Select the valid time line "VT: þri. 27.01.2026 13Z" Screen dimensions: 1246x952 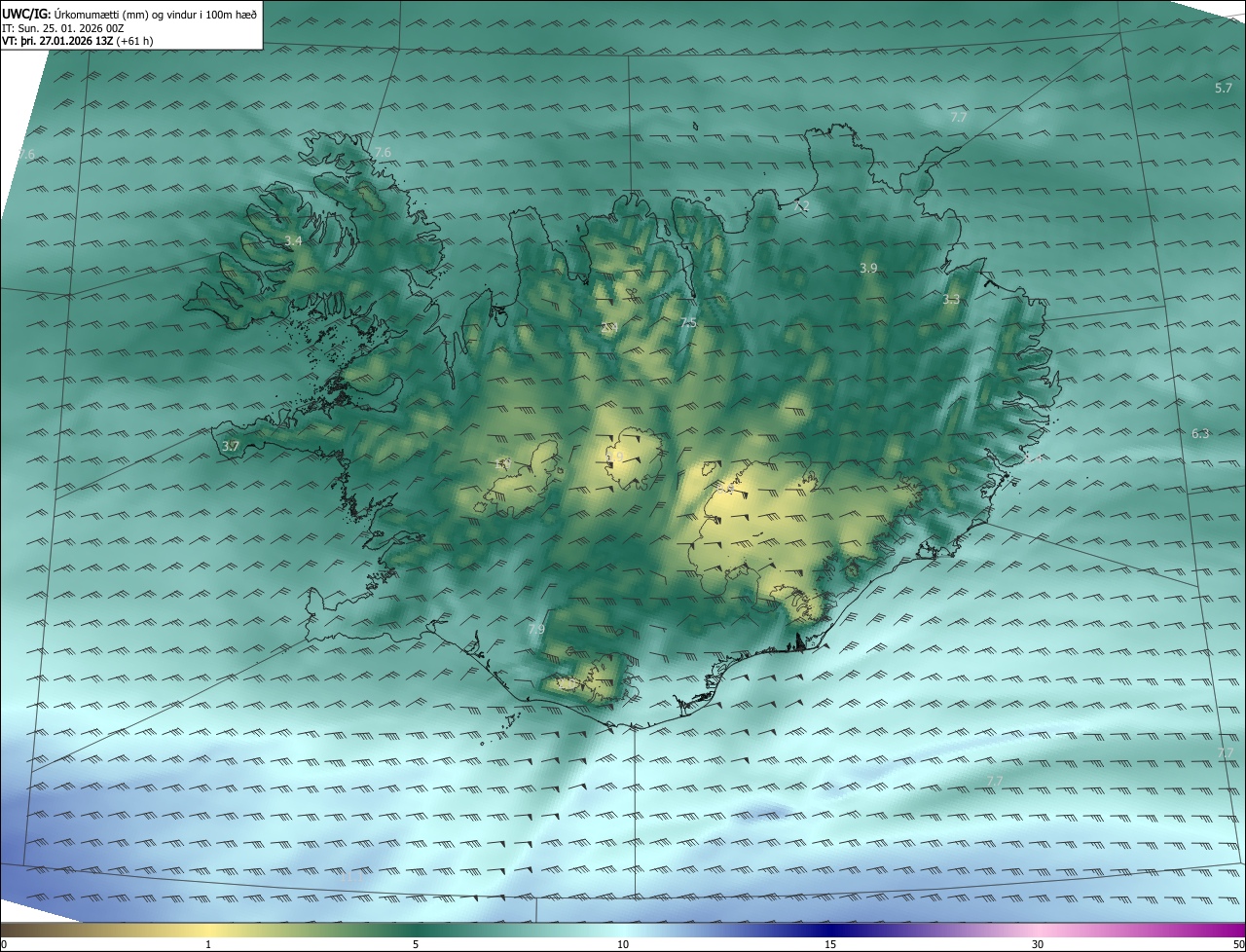coord(56,41)
